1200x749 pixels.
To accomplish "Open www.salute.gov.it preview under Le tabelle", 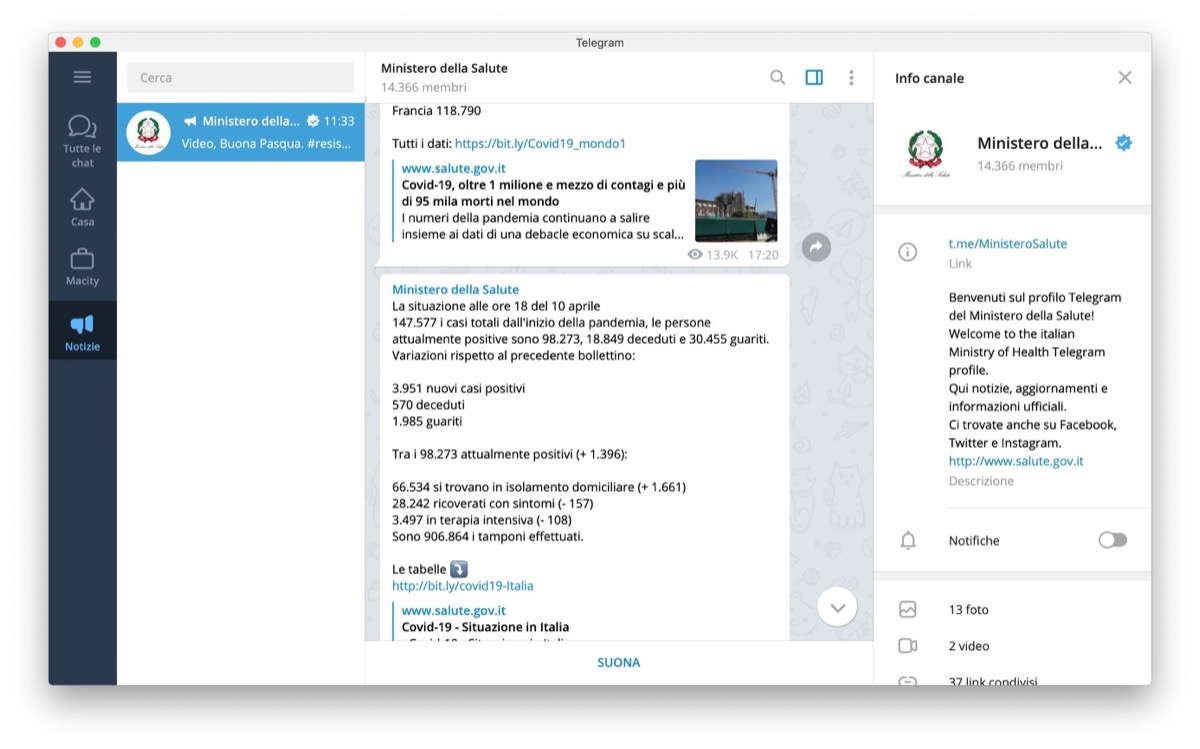I will [x=453, y=610].
